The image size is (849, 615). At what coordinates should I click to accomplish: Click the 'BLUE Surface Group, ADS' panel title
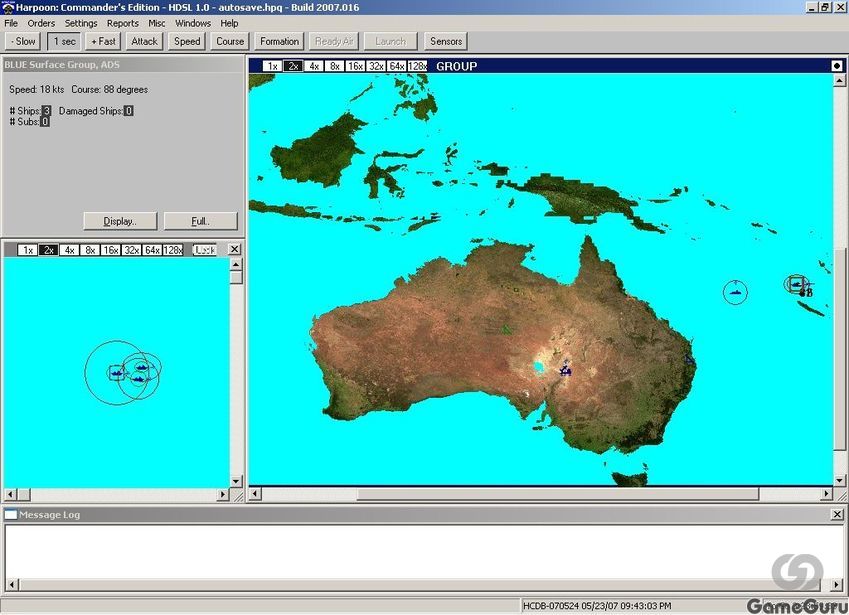[x=62, y=64]
